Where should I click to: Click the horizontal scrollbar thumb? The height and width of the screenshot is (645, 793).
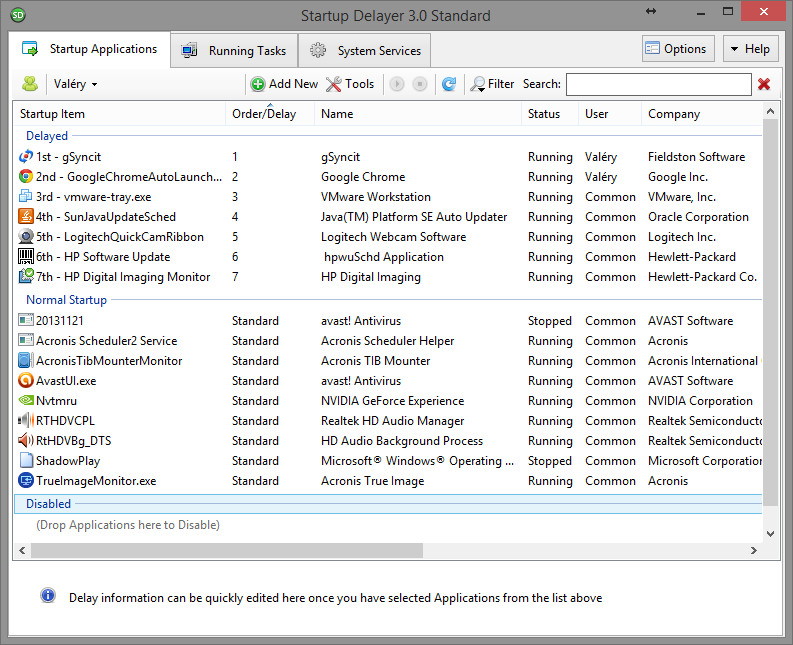pyautogui.click(x=227, y=550)
